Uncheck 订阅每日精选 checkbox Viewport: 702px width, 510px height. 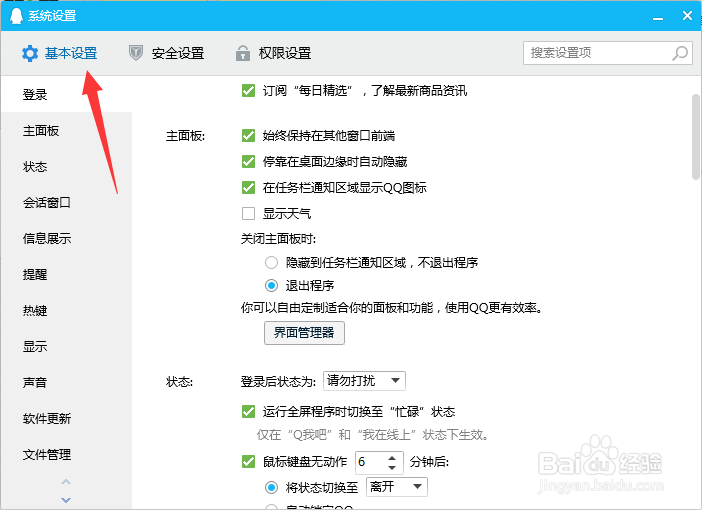click(248, 90)
